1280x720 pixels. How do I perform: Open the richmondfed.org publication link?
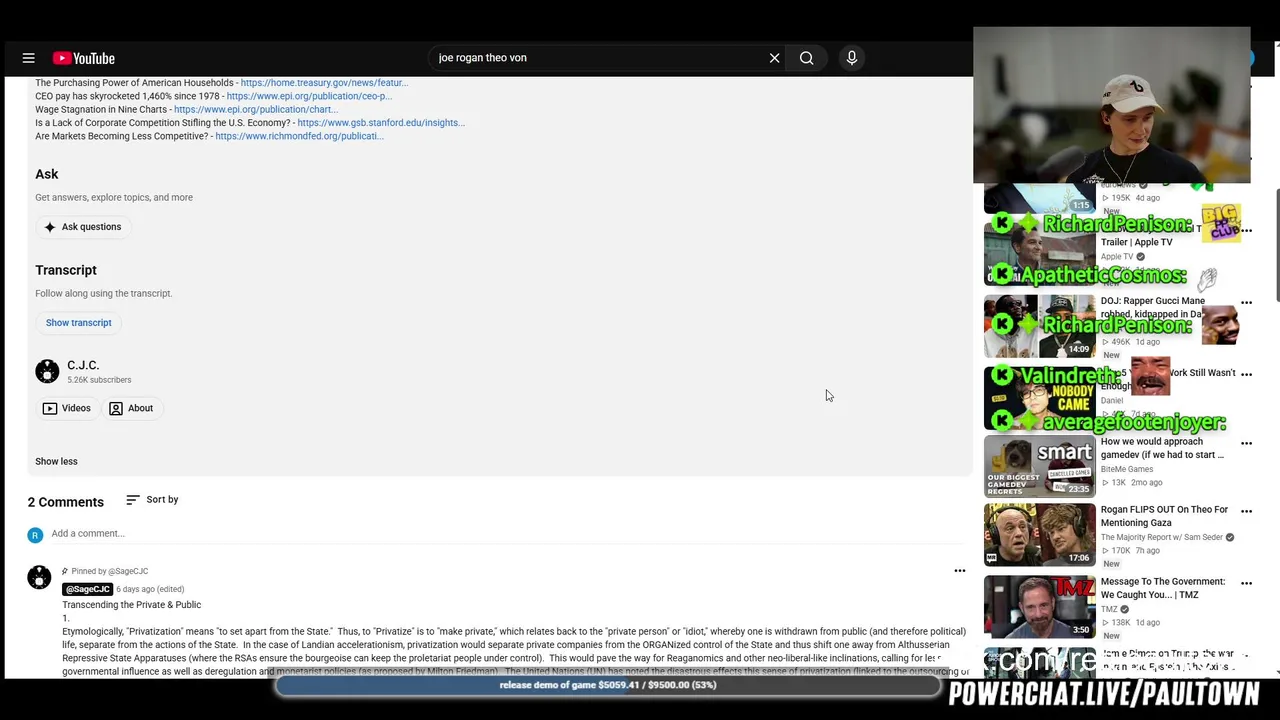299,136
